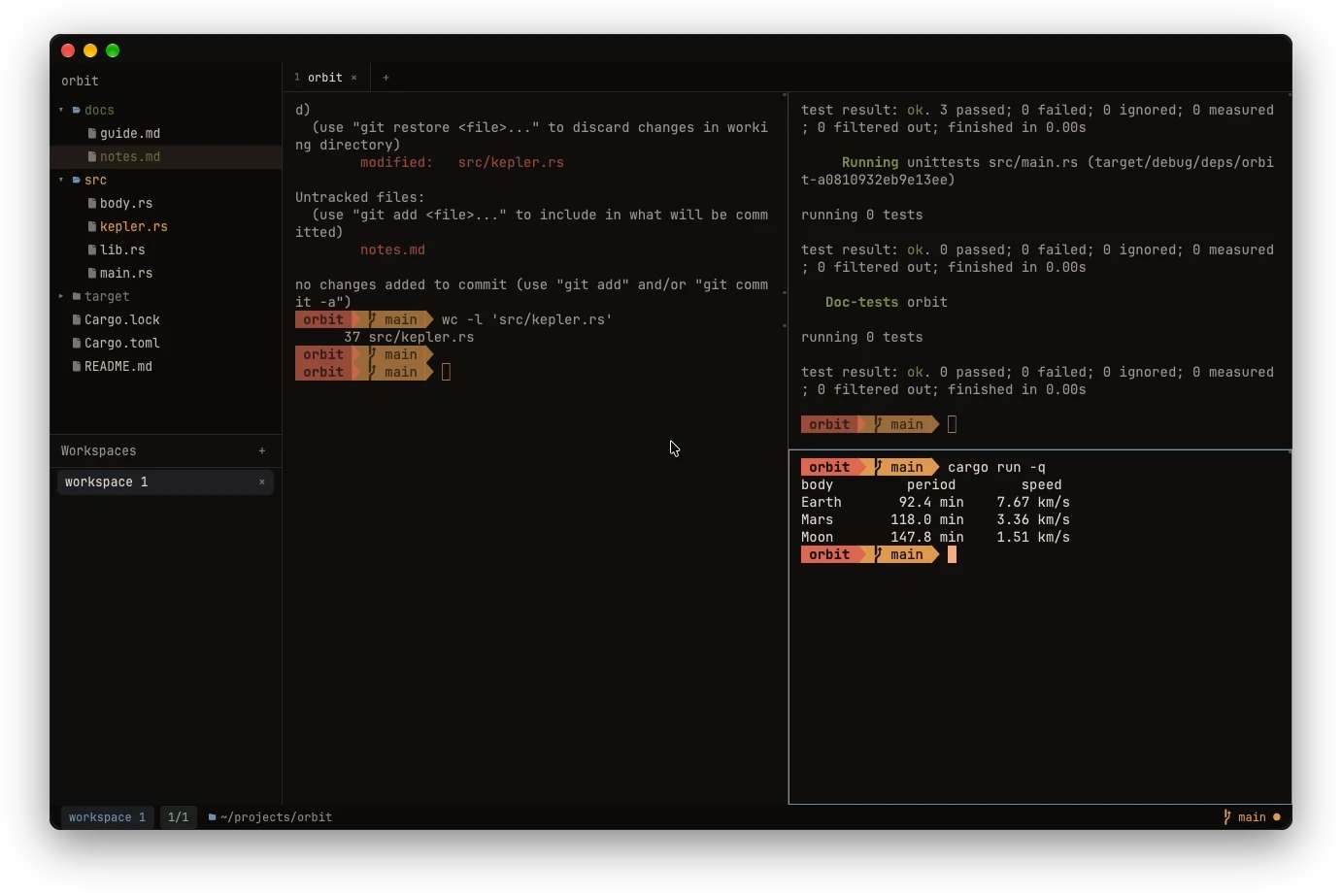Click the Workspaces section heading
Image resolution: width=1342 pixels, height=896 pixels.
click(98, 450)
